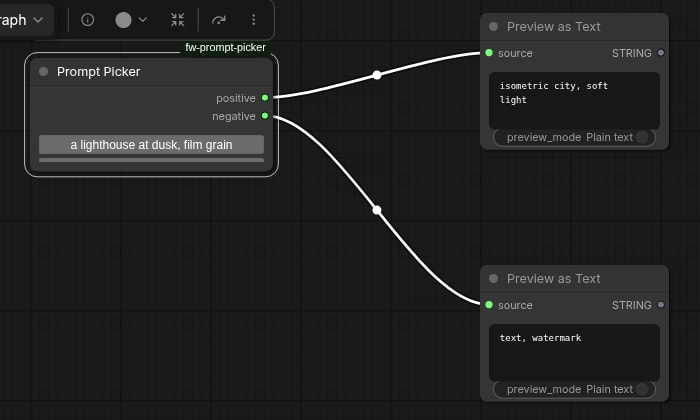
Task: Click top Preview as Text STRING output dot
Action: [x=661, y=53]
